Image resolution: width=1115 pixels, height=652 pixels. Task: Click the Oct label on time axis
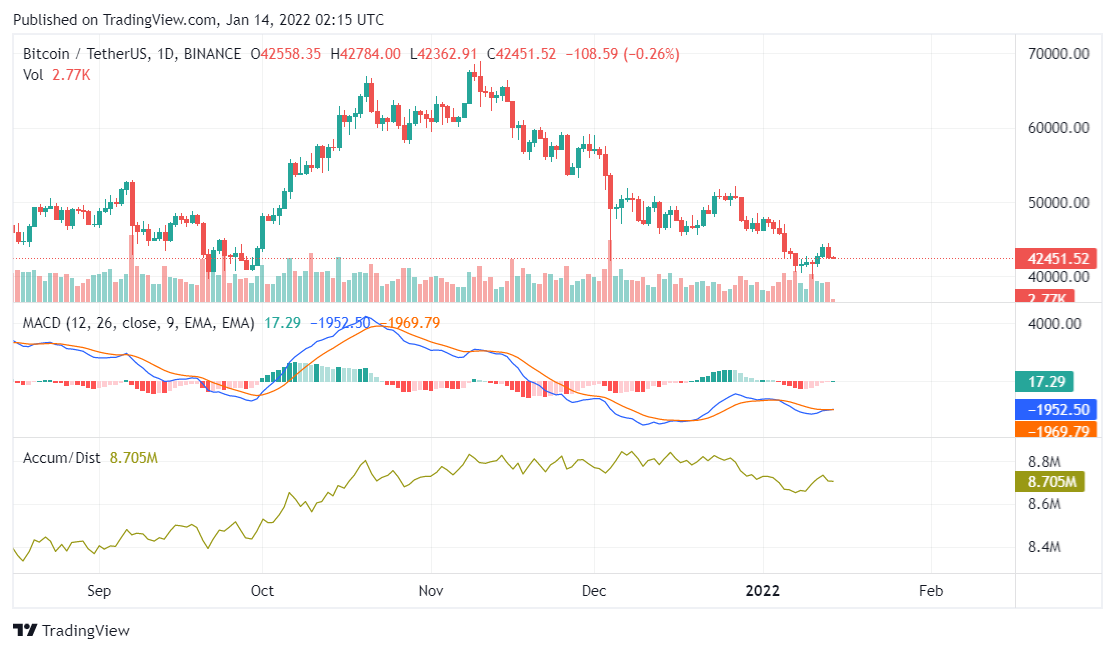[262, 590]
